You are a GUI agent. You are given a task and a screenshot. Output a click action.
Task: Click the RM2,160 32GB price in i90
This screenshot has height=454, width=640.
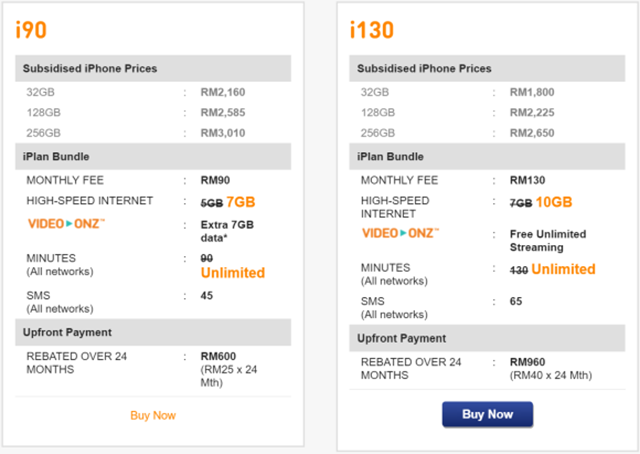tap(223, 92)
